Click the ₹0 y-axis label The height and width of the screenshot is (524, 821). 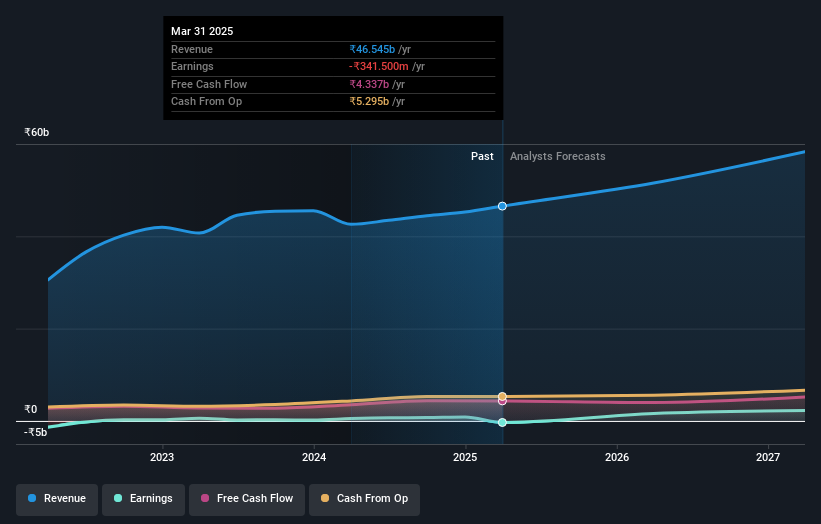pos(31,409)
